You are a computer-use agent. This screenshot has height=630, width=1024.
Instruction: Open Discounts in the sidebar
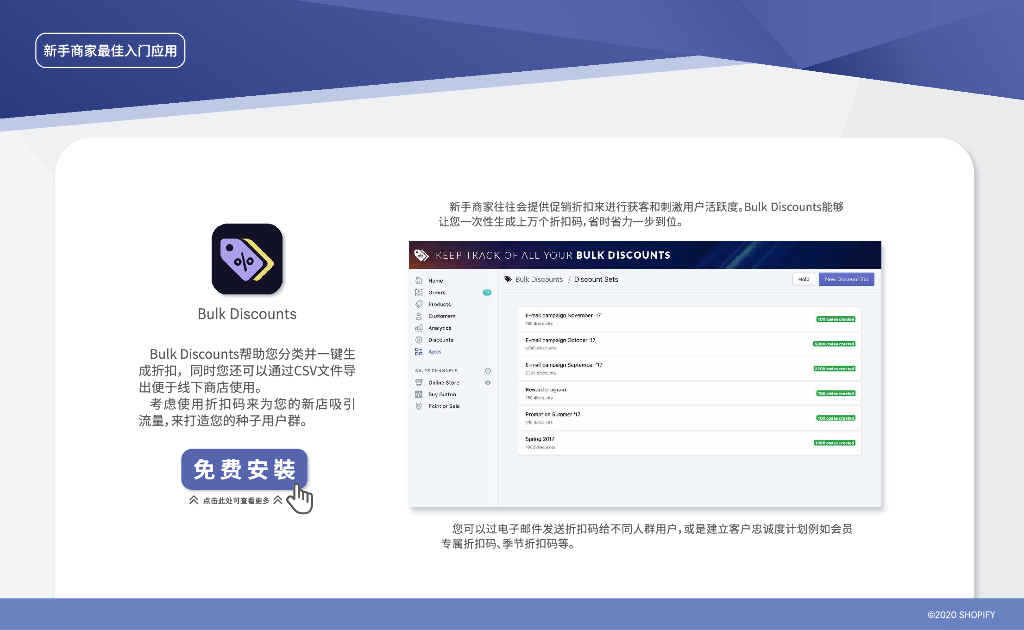click(x=441, y=339)
